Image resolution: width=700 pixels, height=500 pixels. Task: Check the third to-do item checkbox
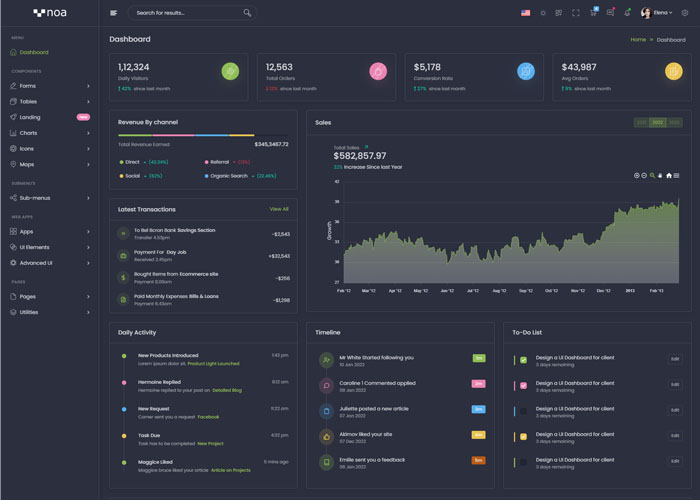[523, 411]
